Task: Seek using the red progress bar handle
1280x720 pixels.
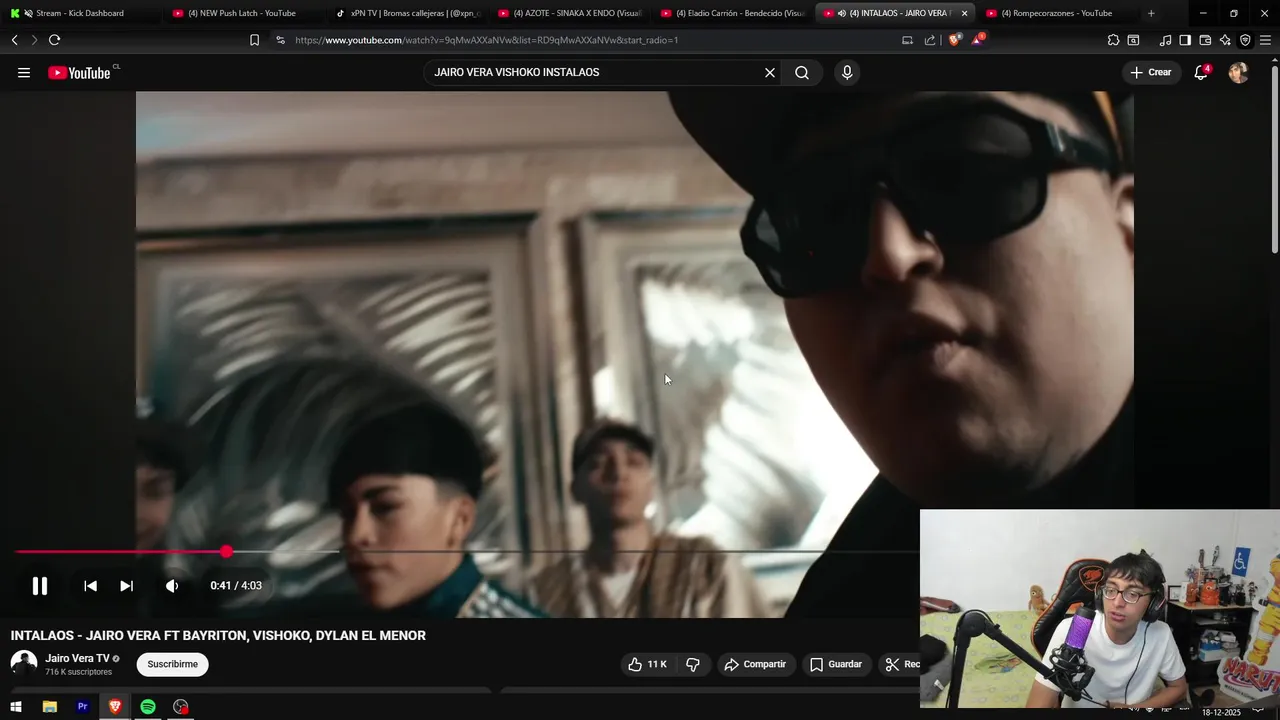Action: 227,551
